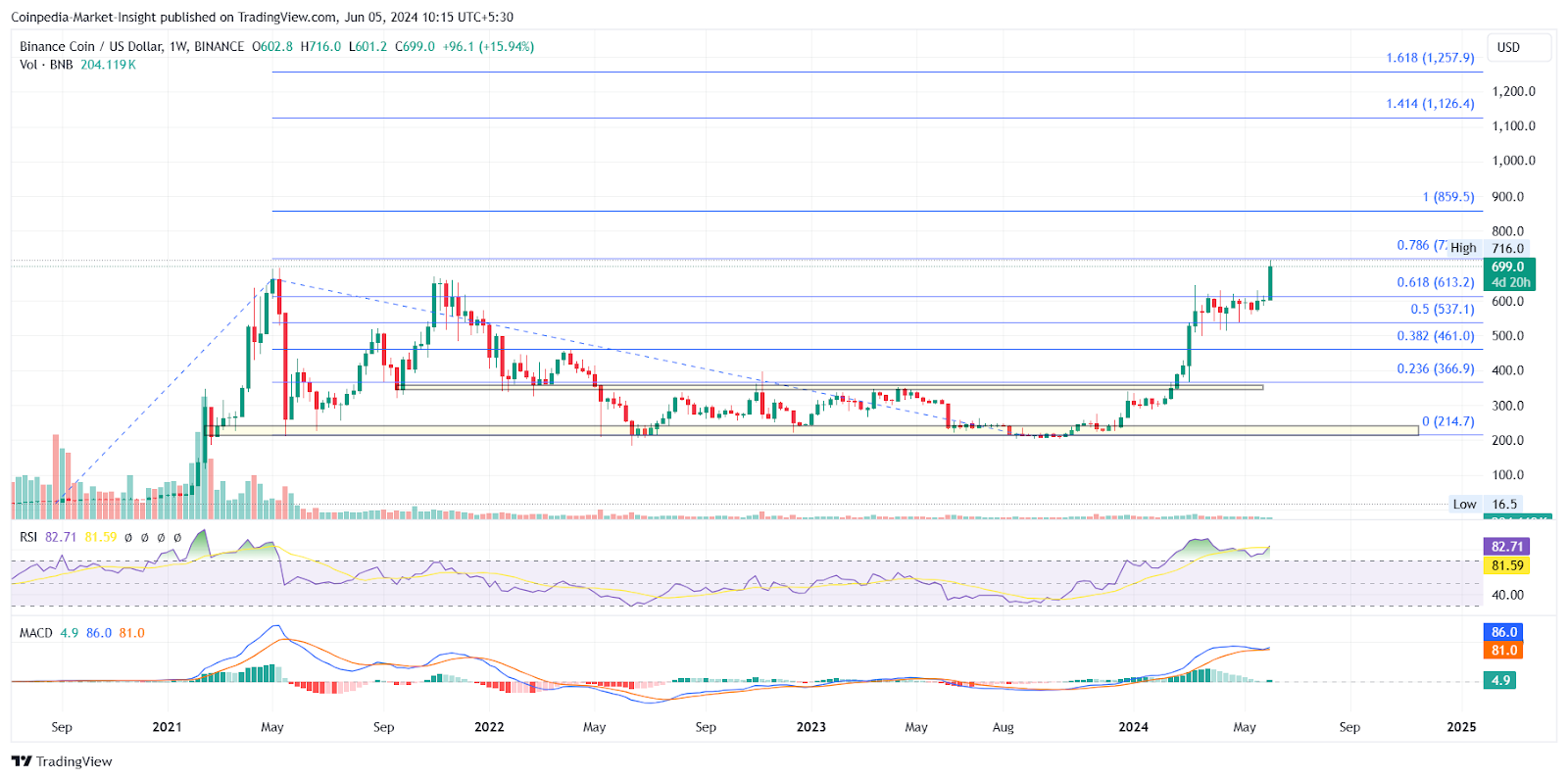
Task: Click the change value +96.1 (+15.94%)
Action: click(x=488, y=46)
